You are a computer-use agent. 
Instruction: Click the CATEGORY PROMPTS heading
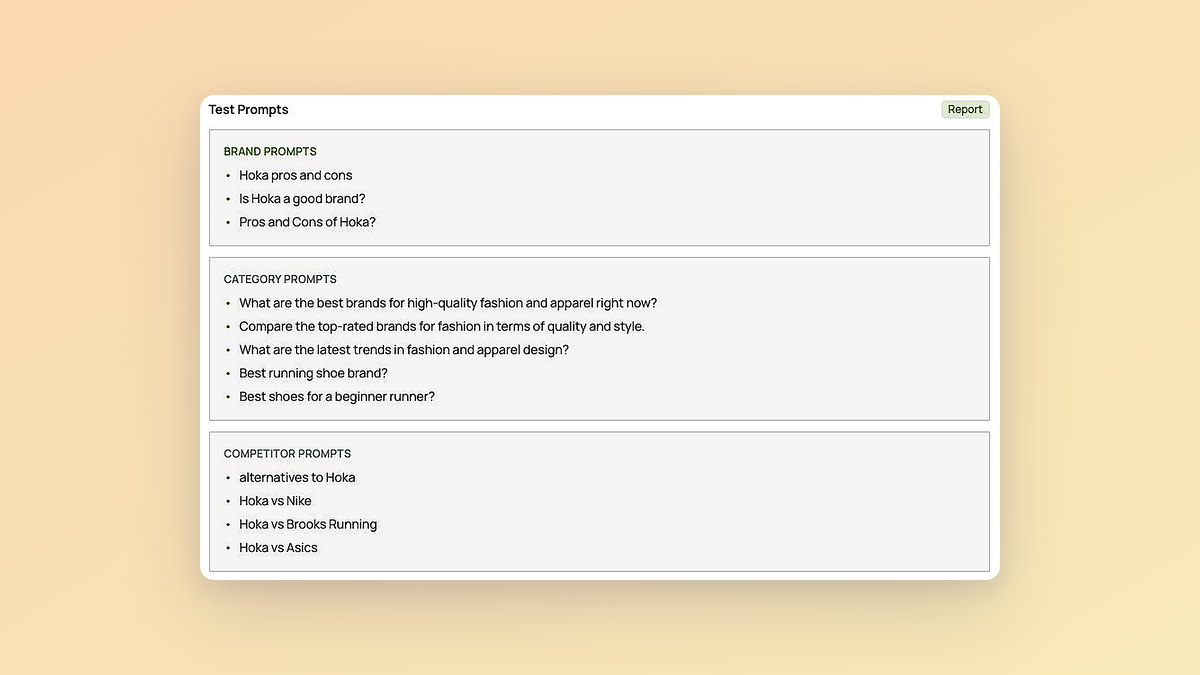280,280
